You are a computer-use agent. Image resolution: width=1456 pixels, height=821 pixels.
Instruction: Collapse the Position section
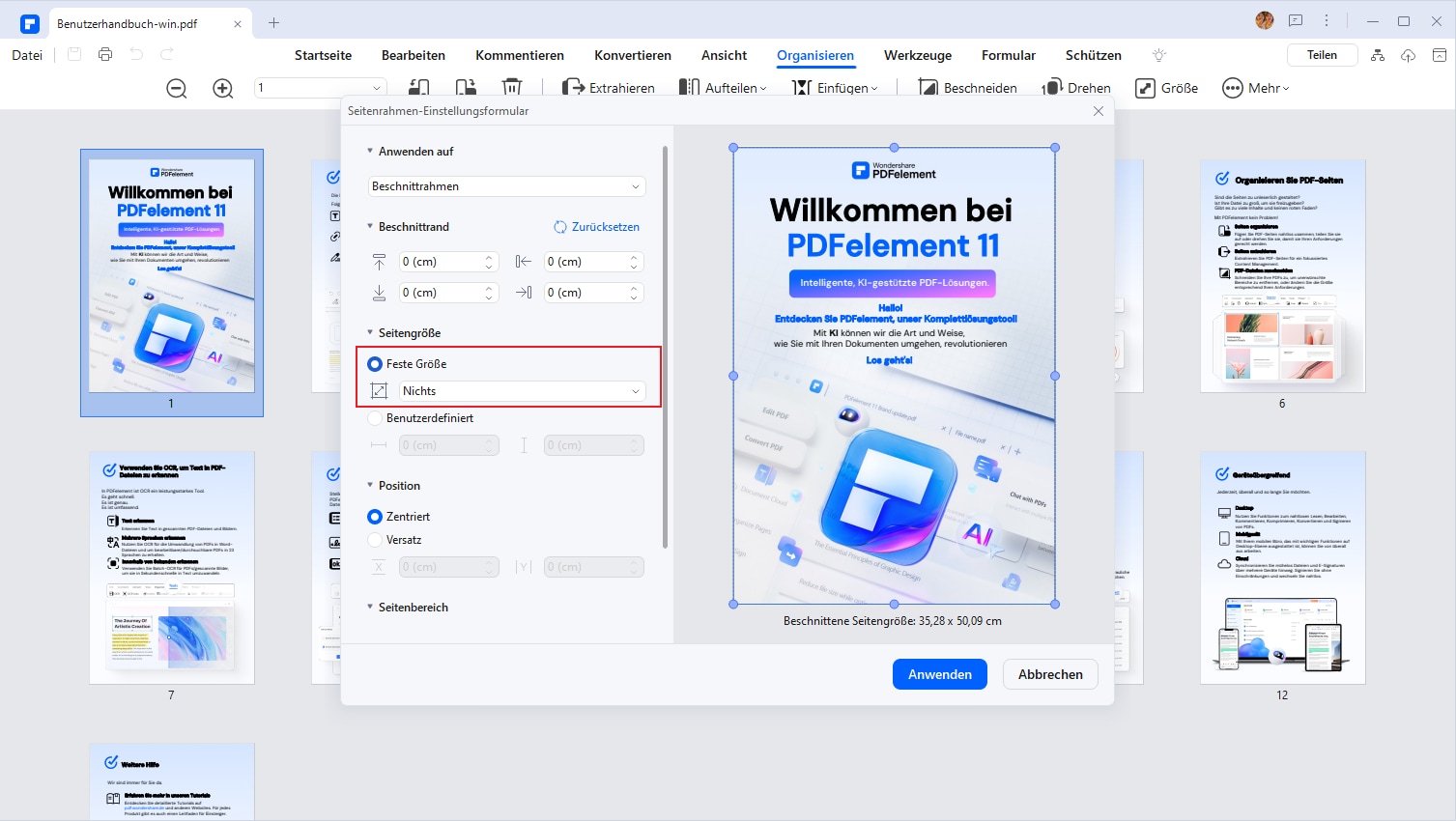[x=370, y=486]
